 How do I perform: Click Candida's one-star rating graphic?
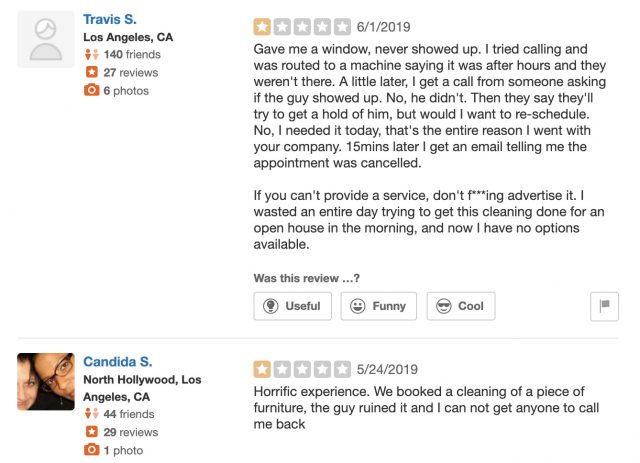[x=302, y=368]
